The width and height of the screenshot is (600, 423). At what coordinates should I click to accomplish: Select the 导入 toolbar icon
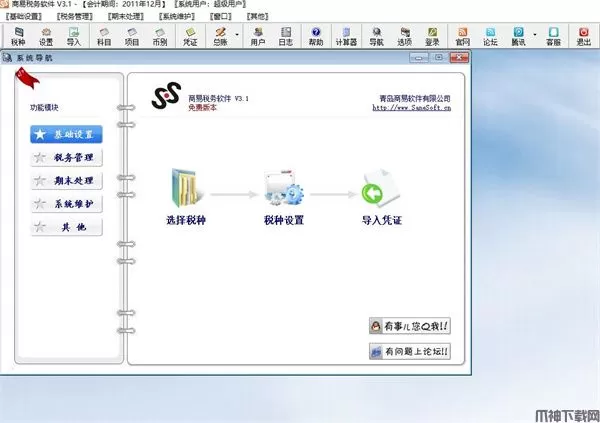tap(73, 37)
